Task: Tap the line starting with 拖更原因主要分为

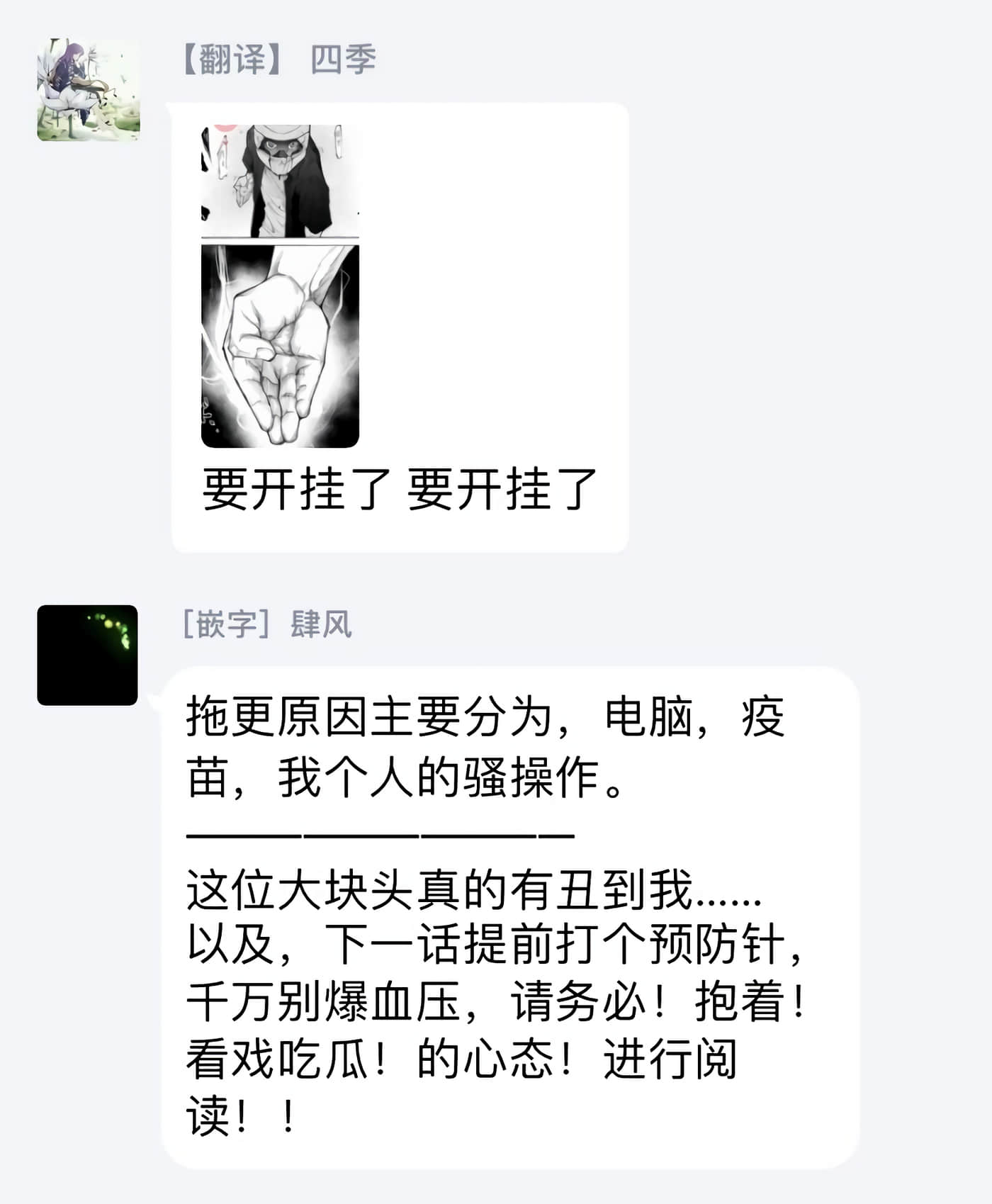Action: point(485,716)
